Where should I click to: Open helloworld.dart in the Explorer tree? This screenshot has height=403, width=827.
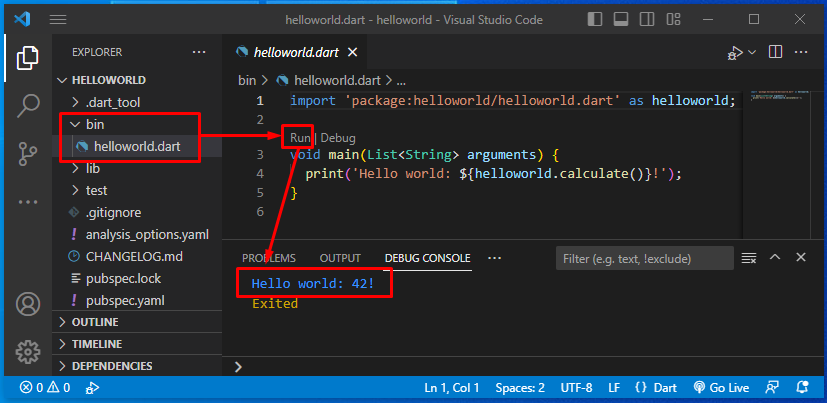coord(137,147)
